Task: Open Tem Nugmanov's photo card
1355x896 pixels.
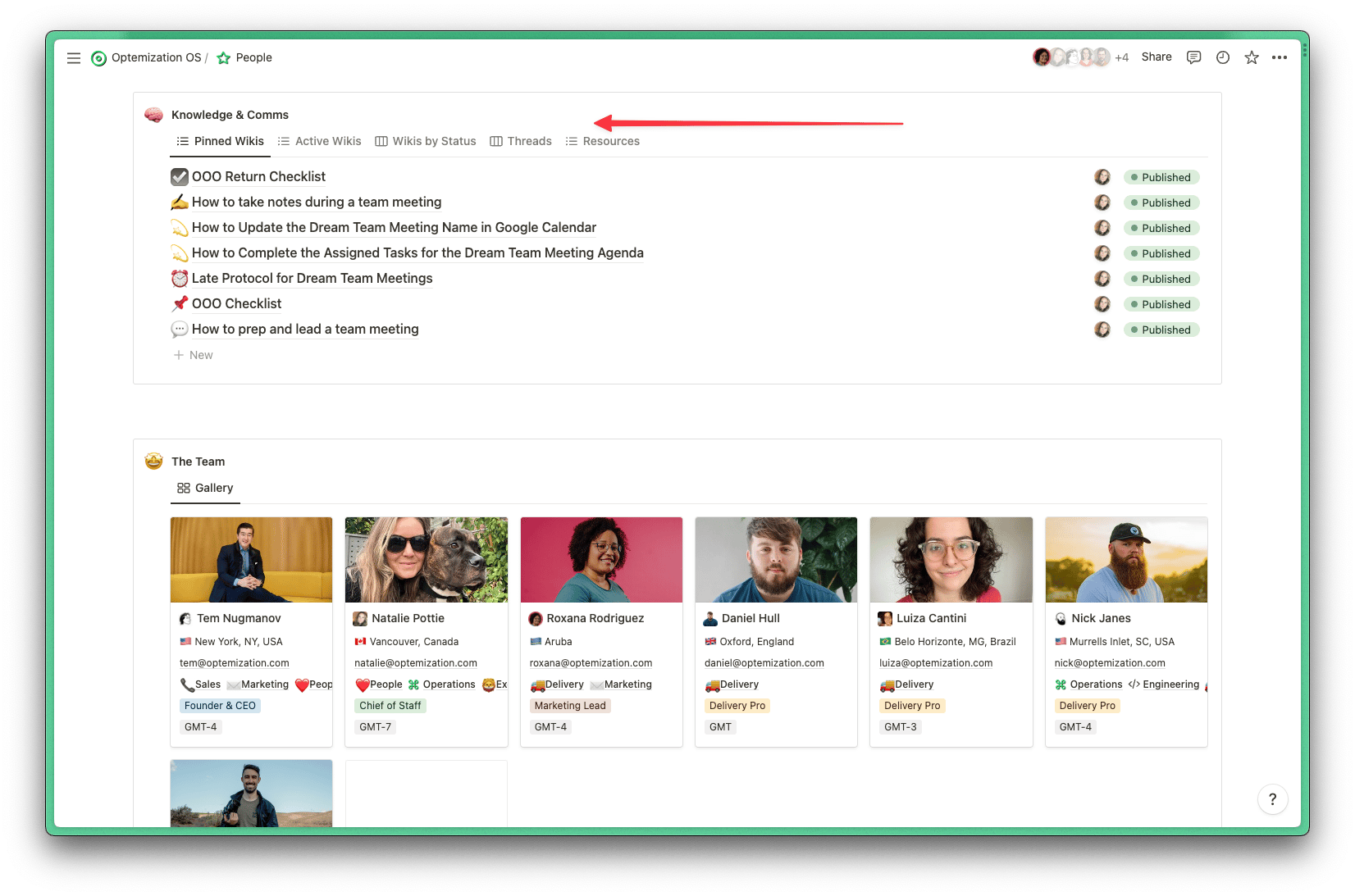Action: pos(251,560)
